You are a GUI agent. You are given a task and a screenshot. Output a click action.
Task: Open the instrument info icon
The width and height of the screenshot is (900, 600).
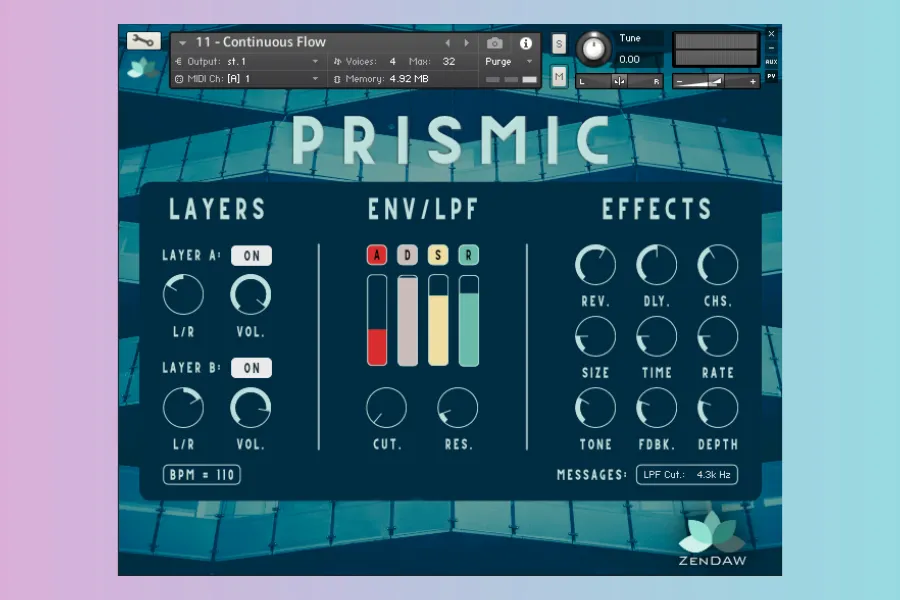525,43
